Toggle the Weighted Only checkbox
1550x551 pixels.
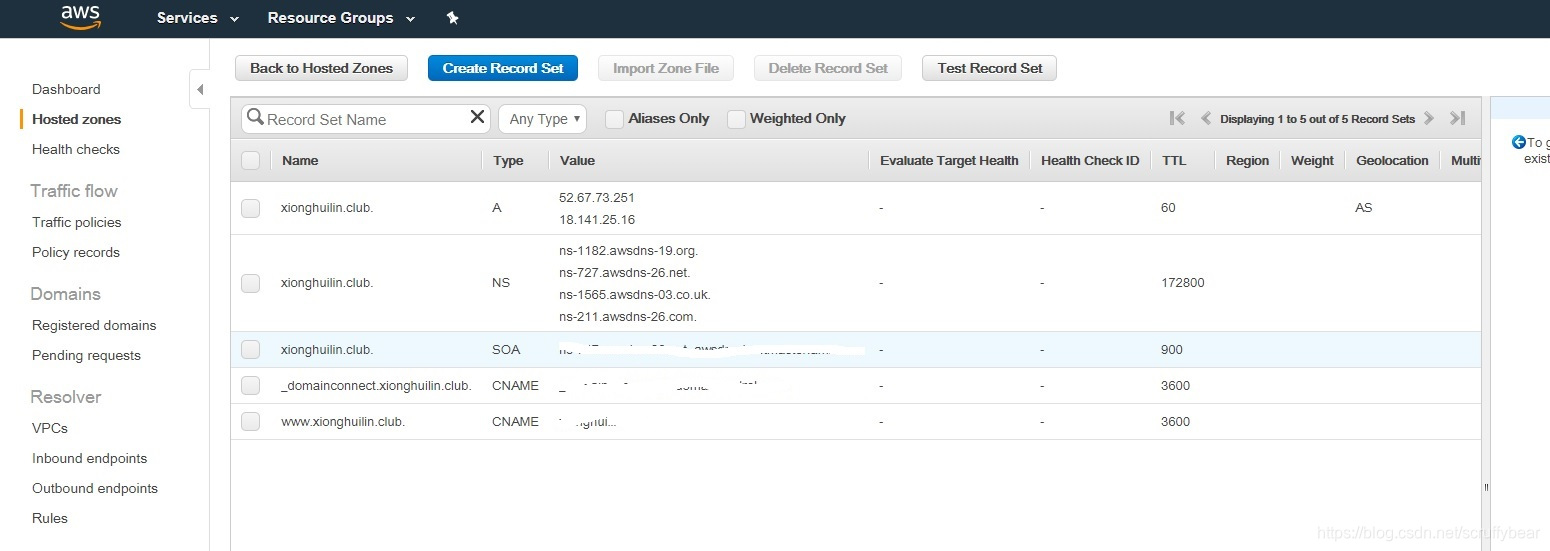point(736,119)
